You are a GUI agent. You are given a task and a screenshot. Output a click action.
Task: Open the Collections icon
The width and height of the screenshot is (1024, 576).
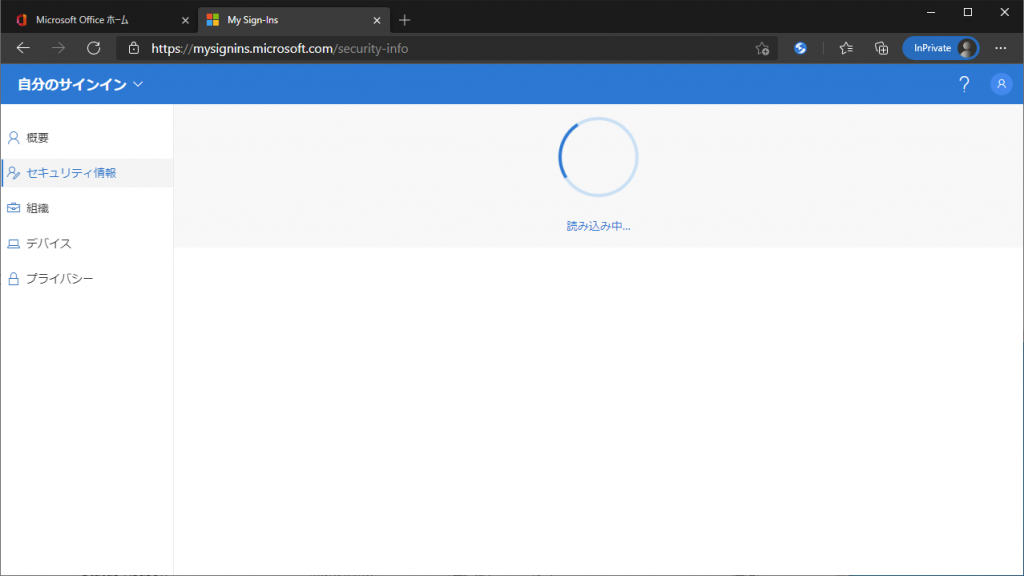pos(881,48)
